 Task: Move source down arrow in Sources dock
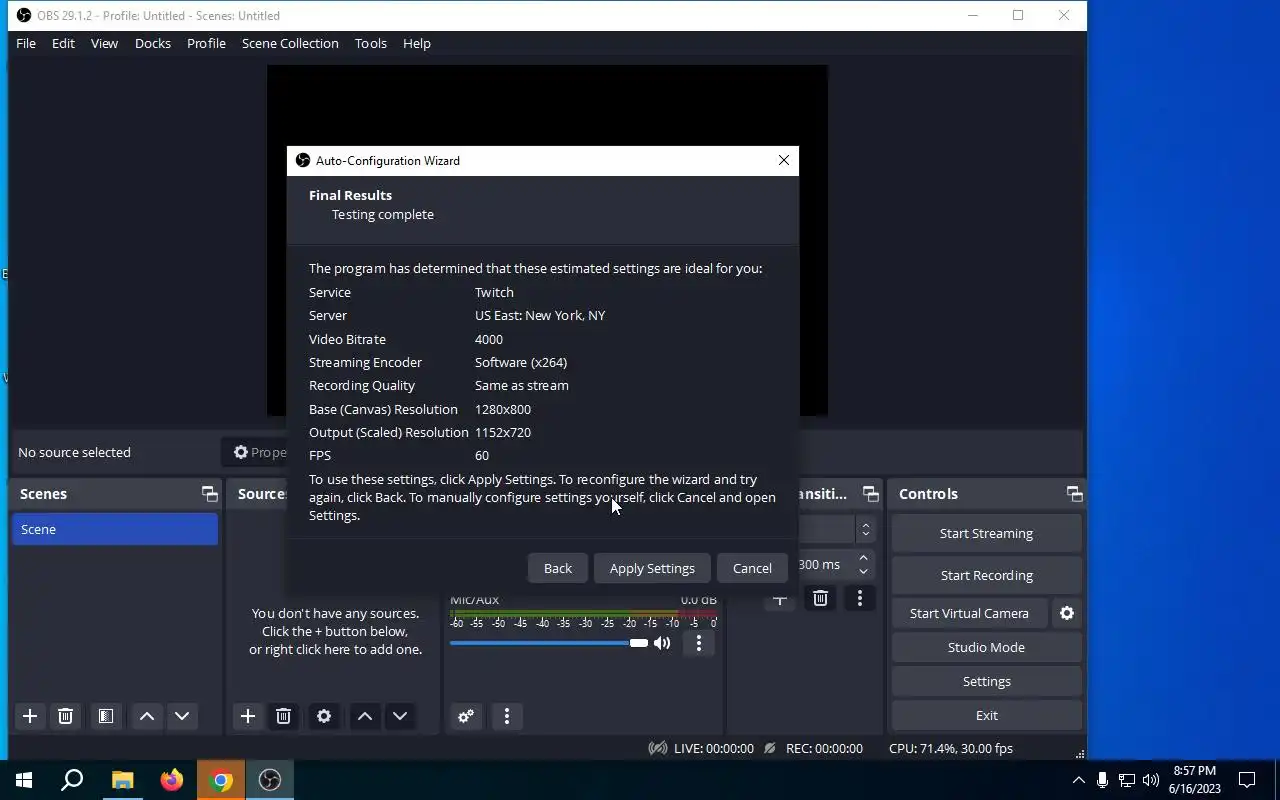pos(400,716)
